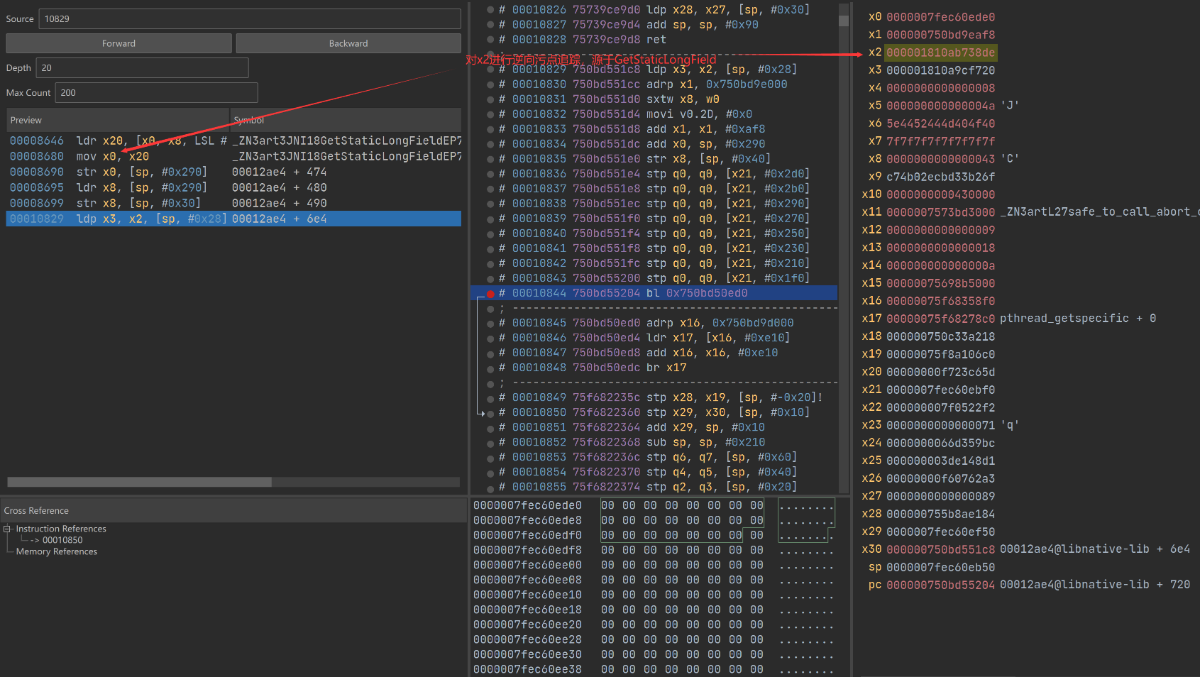This screenshot has height=677, width=1200.
Task: Click hex dump address 0000007fec60ee38
Action: tap(527, 669)
